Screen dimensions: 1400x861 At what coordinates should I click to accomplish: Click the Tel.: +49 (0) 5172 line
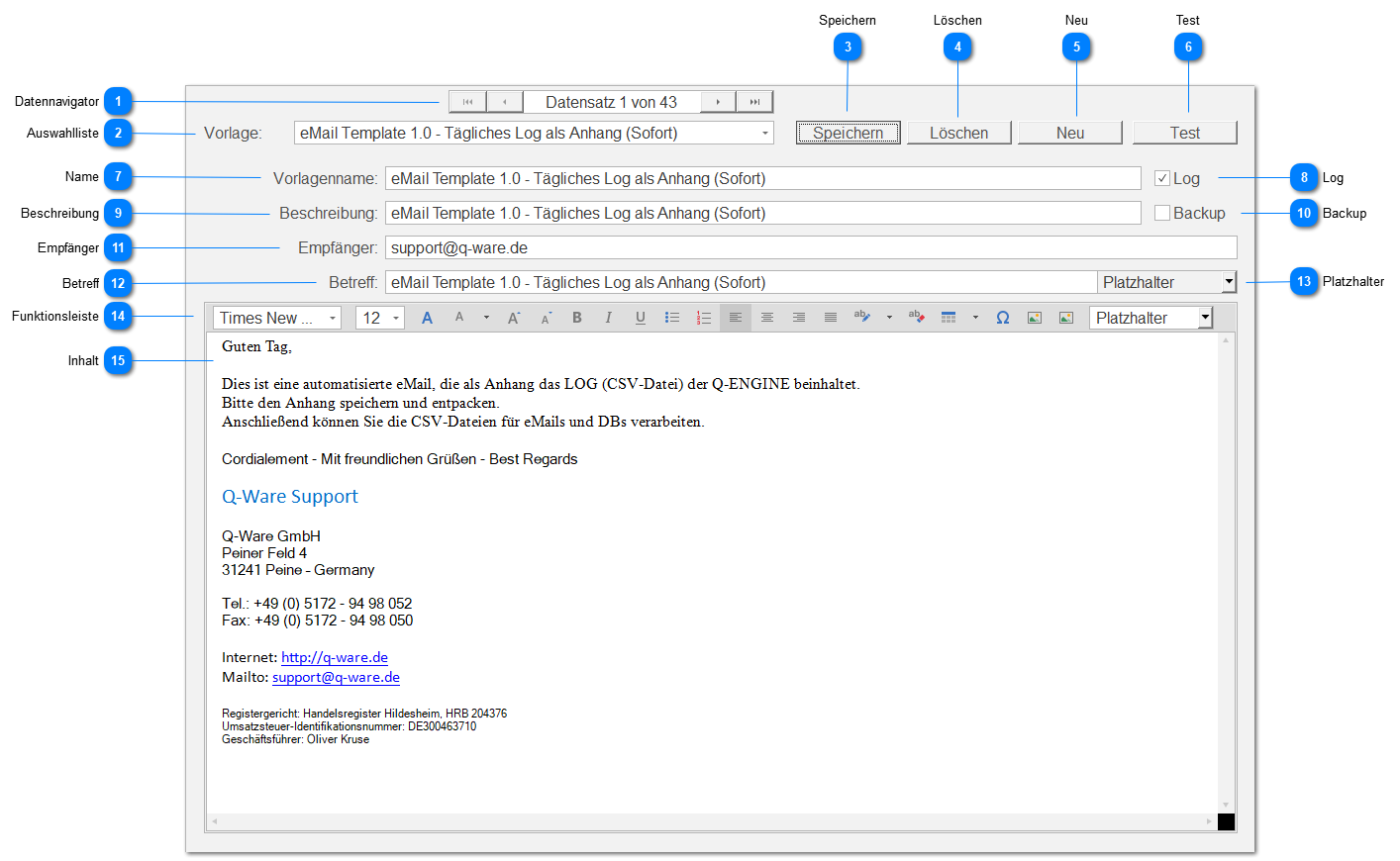point(317,604)
